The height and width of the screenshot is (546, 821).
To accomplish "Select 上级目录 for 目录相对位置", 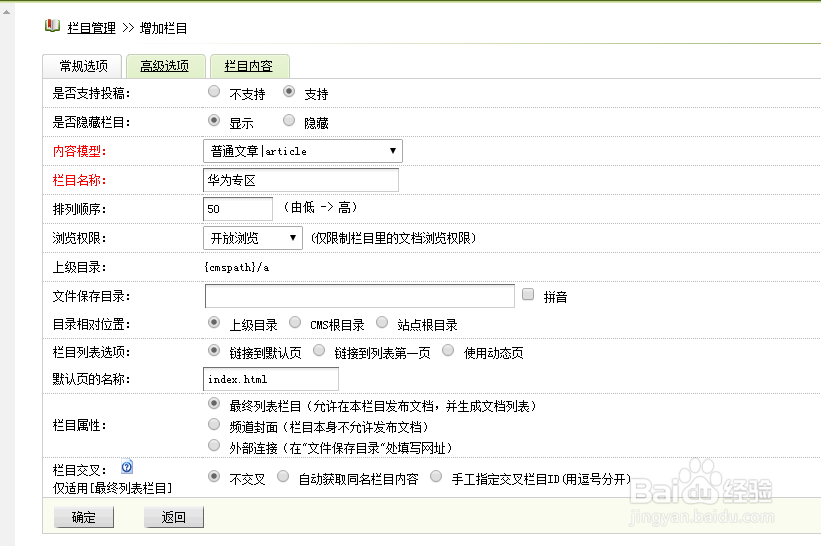I will [214, 322].
